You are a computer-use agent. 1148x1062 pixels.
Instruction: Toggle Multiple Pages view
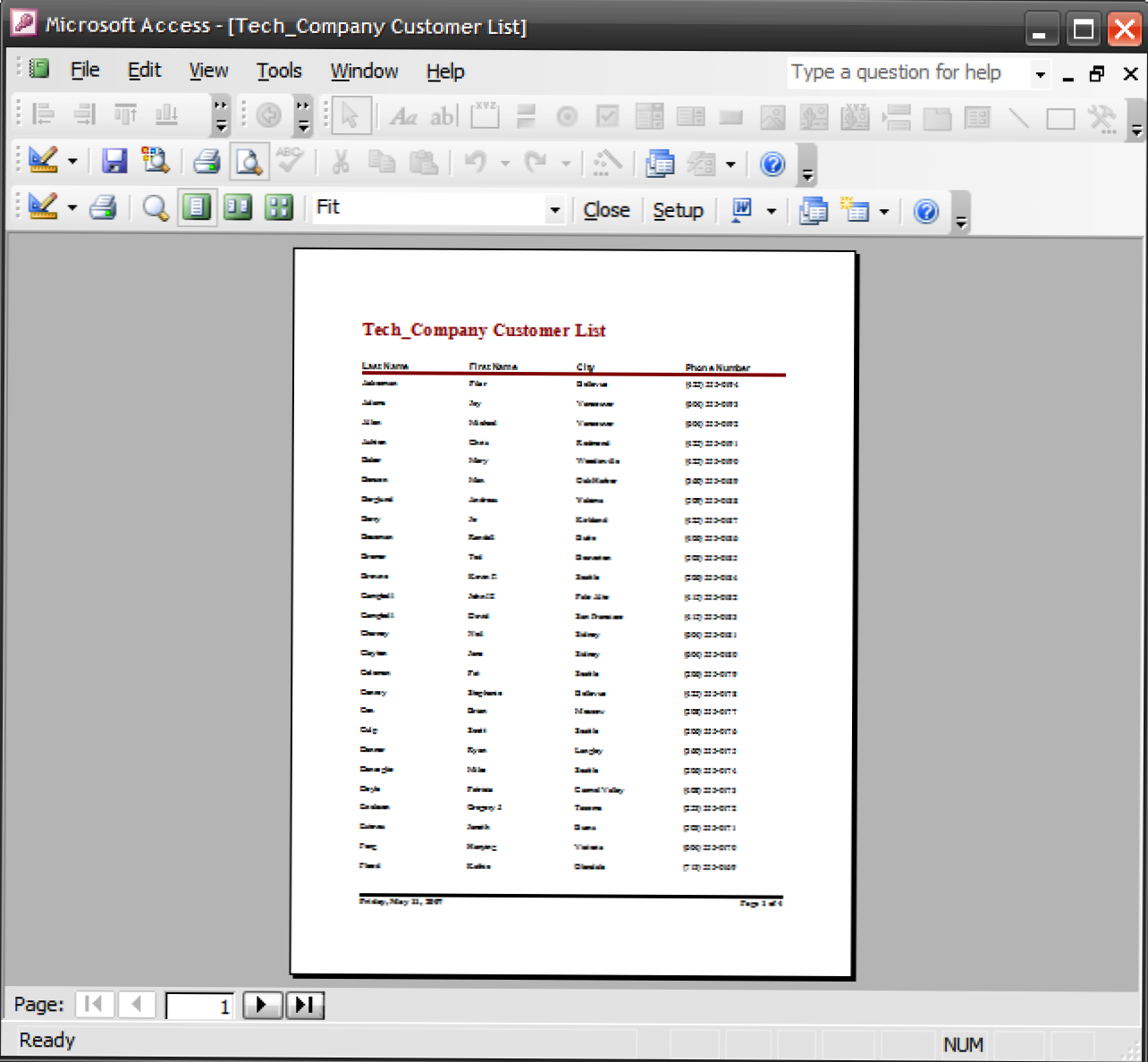click(279, 208)
